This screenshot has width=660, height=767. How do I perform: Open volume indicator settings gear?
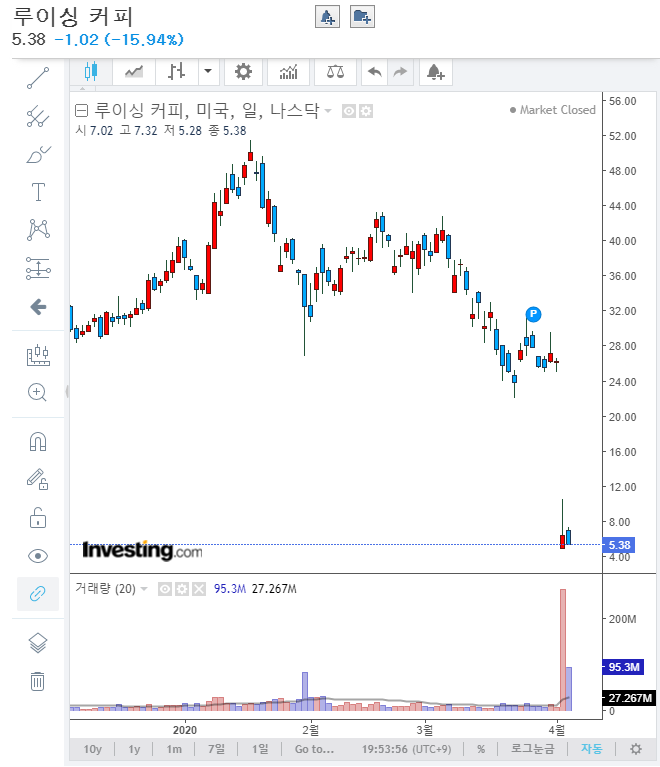(x=182, y=589)
